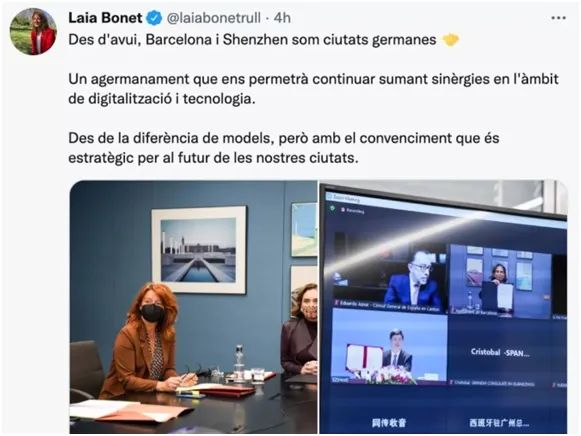581x436 pixels.
Task: Open the left meeting room photo
Action: coord(193,307)
